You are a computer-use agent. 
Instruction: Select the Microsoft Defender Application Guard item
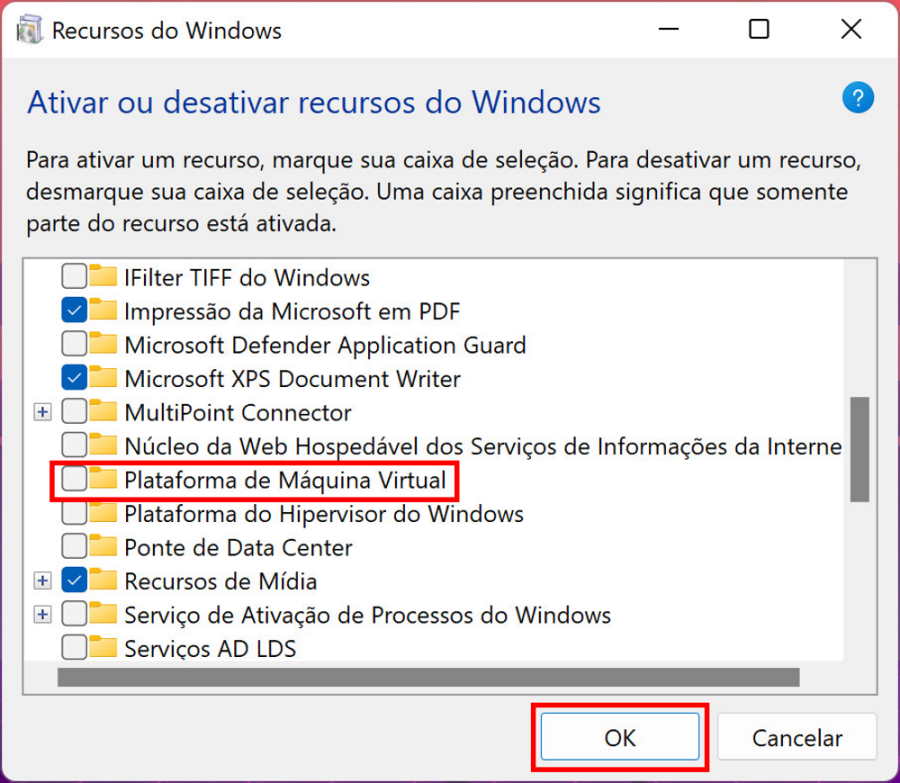[324, 345]
